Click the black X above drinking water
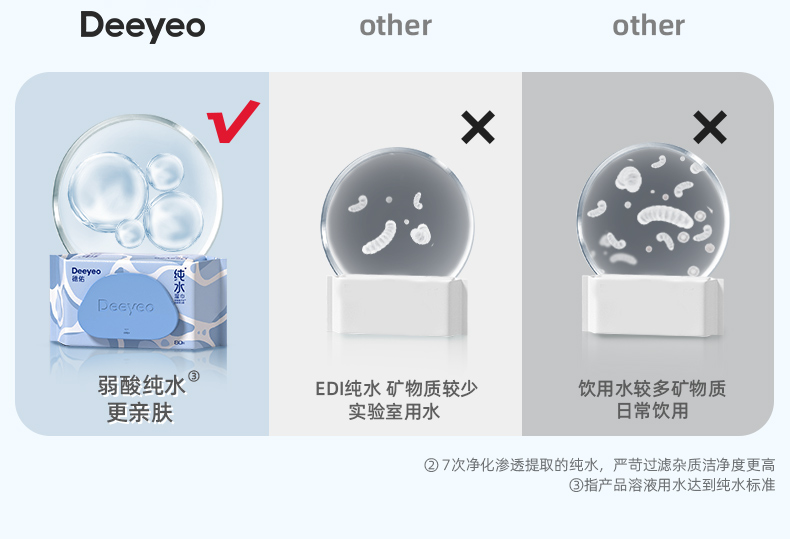 [x=710, y=127]
